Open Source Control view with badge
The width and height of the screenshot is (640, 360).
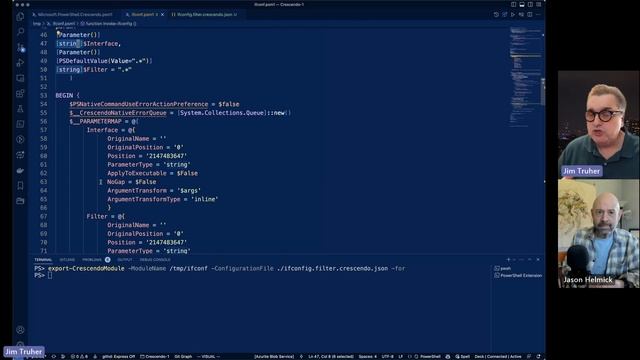(x=20, y=47)
